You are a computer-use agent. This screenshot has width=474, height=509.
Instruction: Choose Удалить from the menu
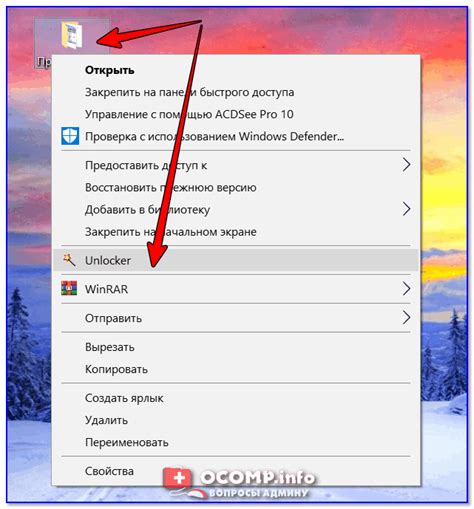point(106,420)
